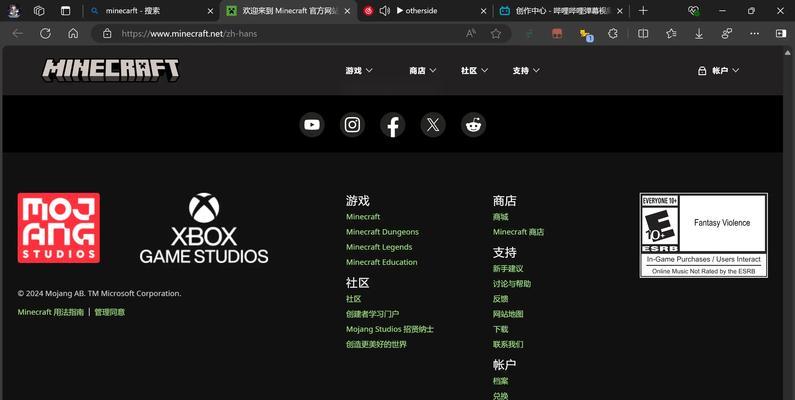
Task: Click the vertical scrollbar up arrow
Action: (788, 52)
